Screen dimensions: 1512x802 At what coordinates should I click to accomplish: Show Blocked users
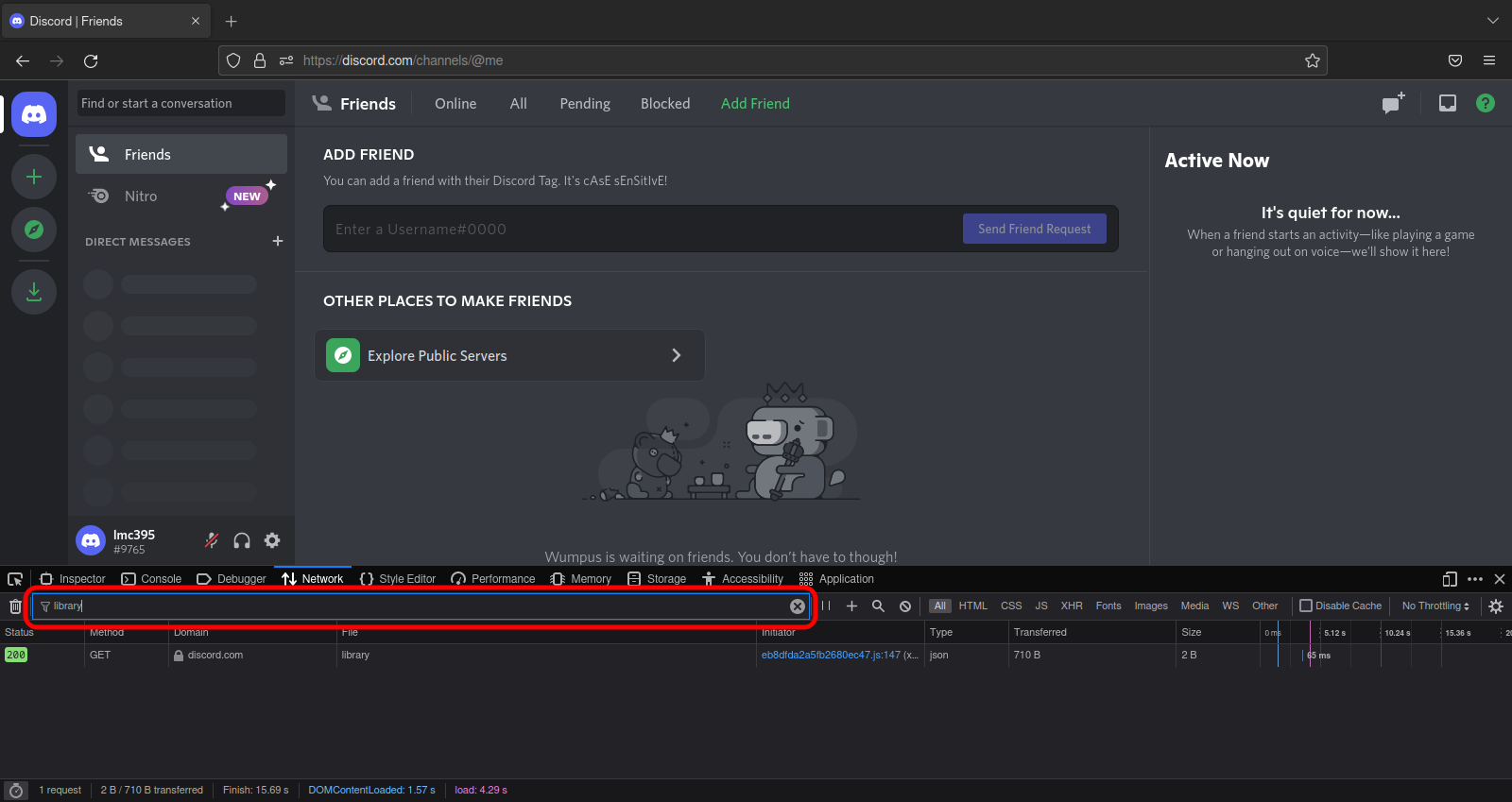pyautogui.click(x=665, y=104)
